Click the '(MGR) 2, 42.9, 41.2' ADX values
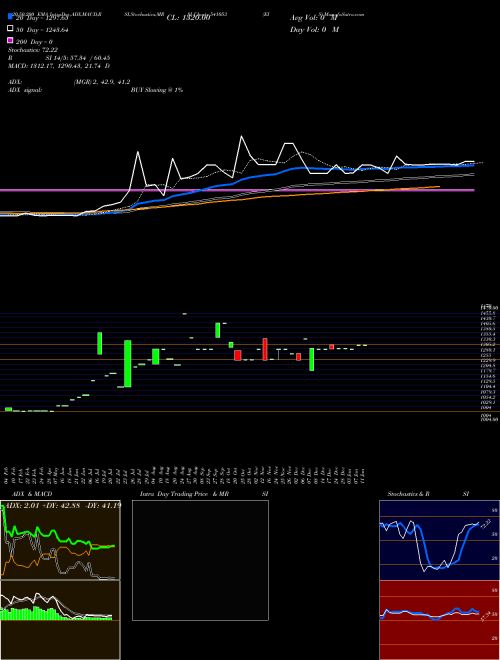 click(101, 82)
